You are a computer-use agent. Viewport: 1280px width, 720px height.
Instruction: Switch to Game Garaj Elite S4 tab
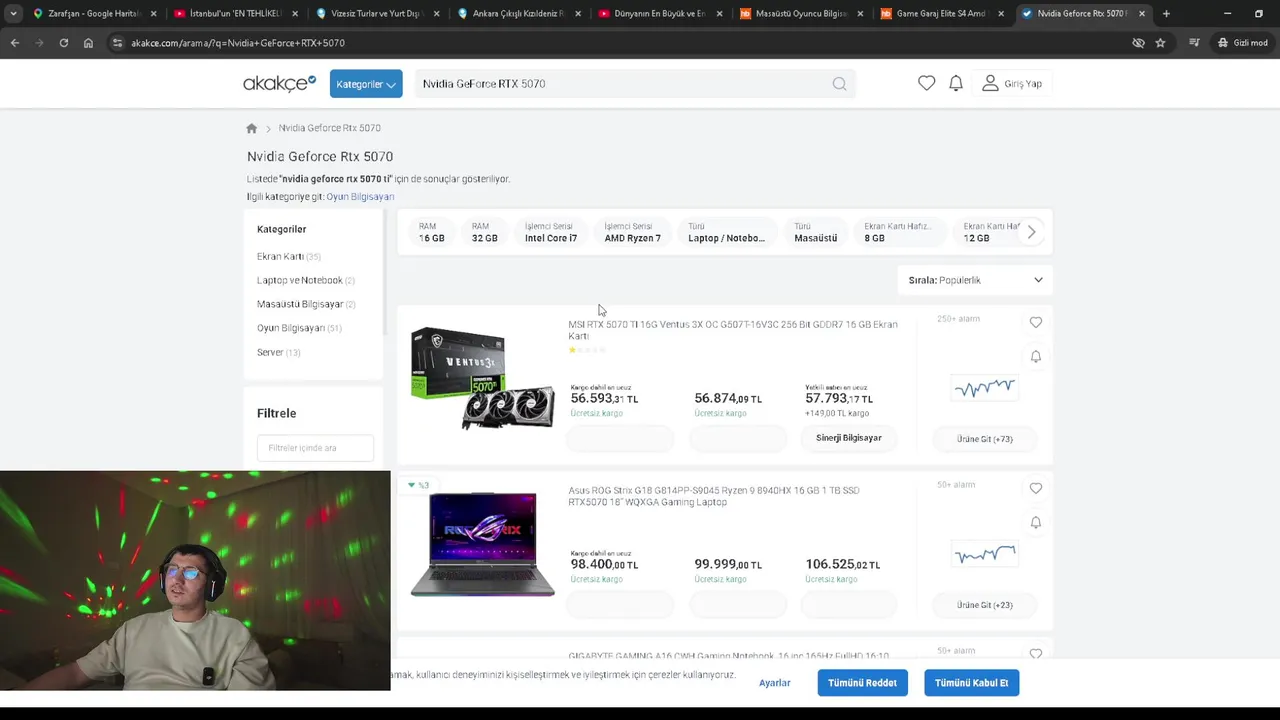tap(944, 14)
